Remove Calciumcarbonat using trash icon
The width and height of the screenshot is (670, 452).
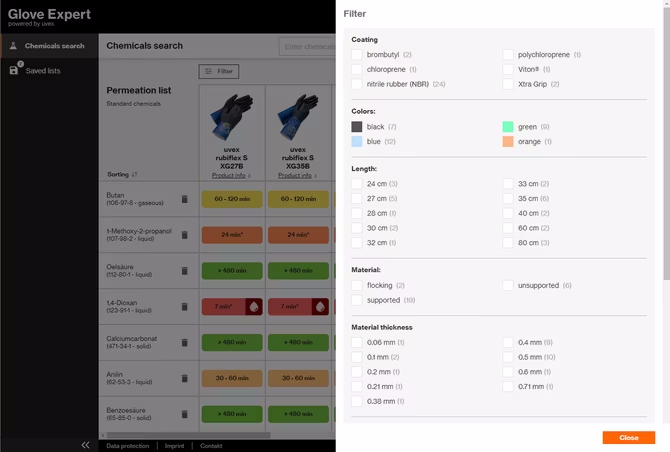pos(184,343)
